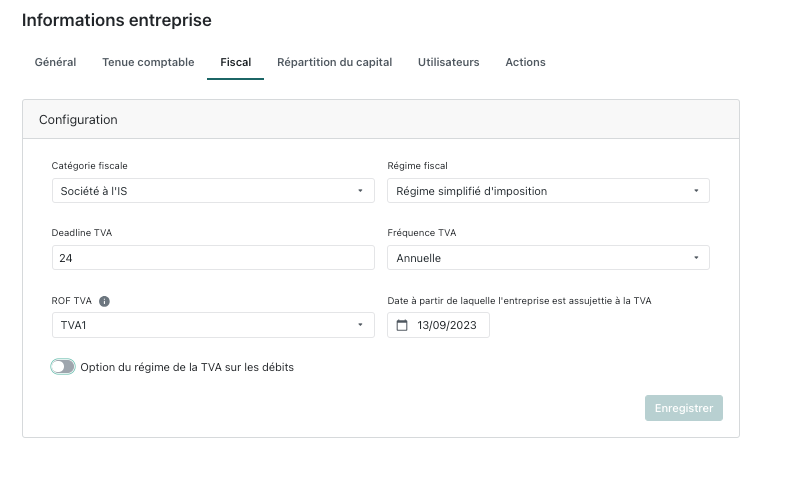Screen dimensions: 793x479
Task: Select the Fiscal tab
Action: point(236,62)
